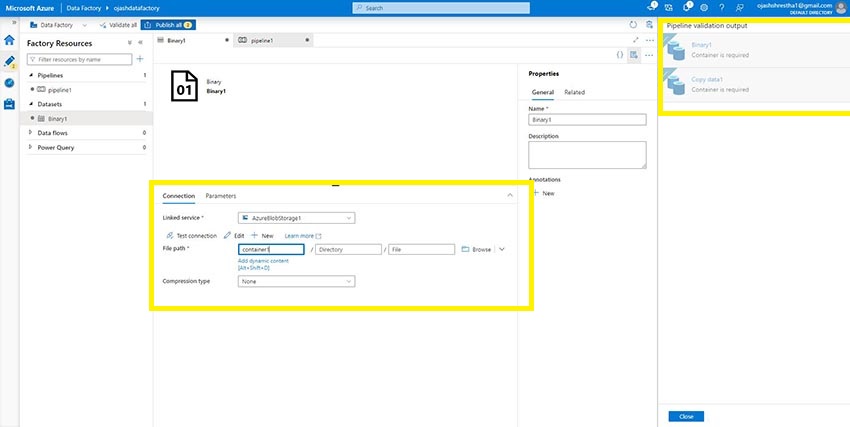Select pipeline1 in resource tree
The image size is (850, 427).
pyautogui.click(x=60, y=90)
